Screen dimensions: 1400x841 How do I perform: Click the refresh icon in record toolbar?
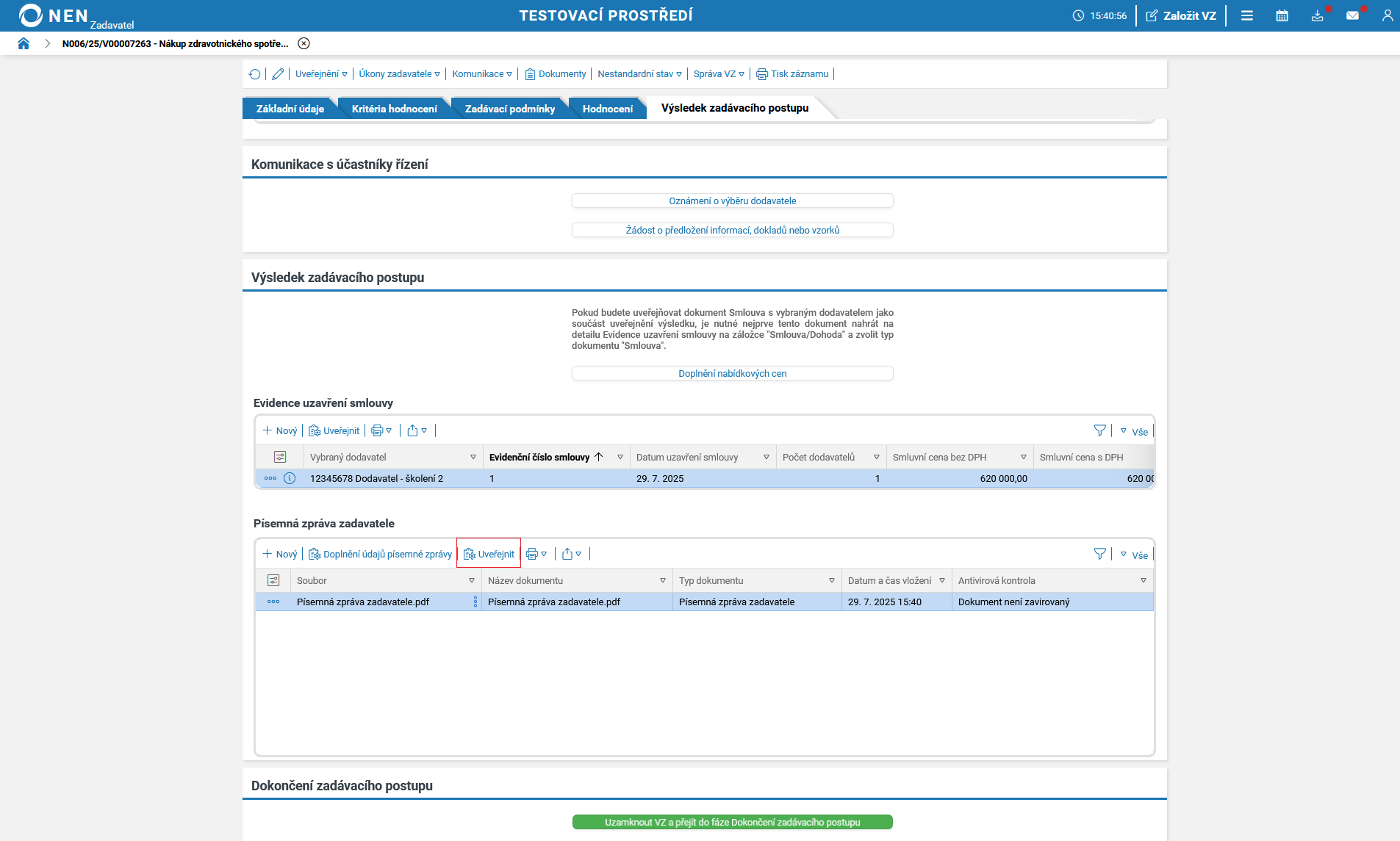pos(254,74)
